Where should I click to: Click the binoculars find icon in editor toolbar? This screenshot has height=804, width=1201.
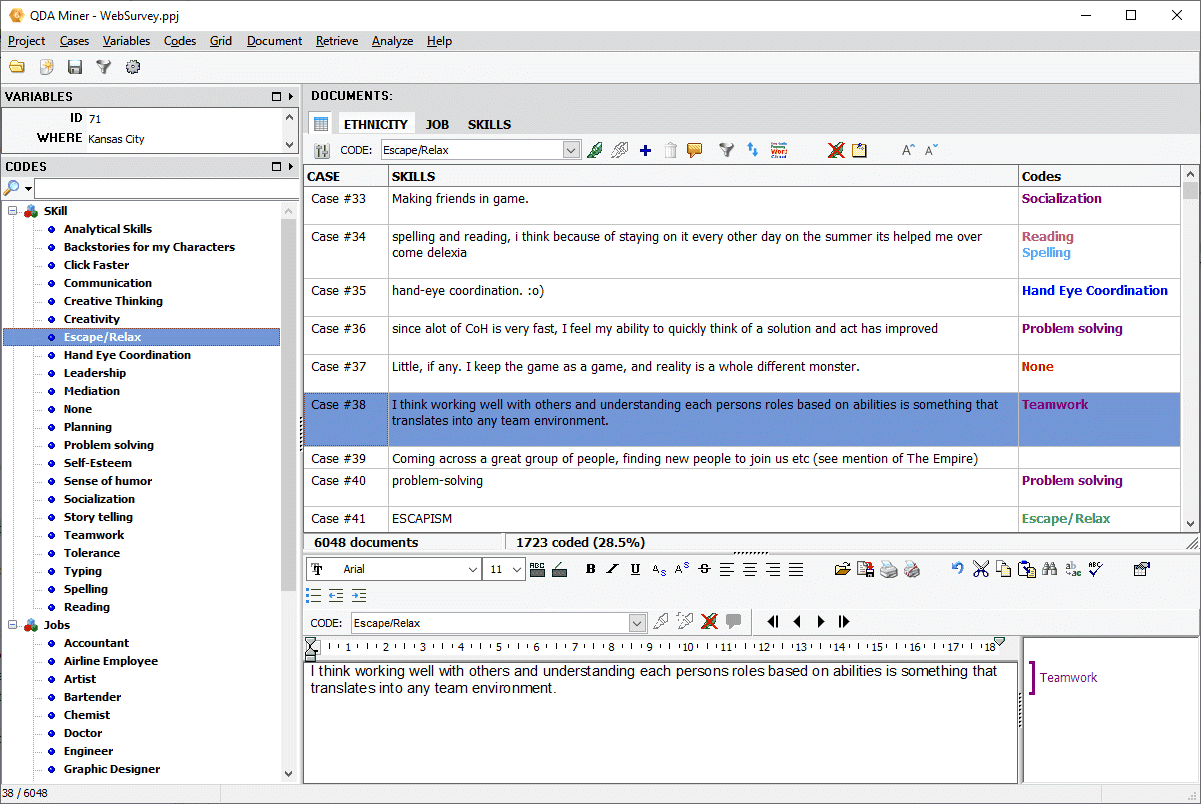click(1049, 569)
